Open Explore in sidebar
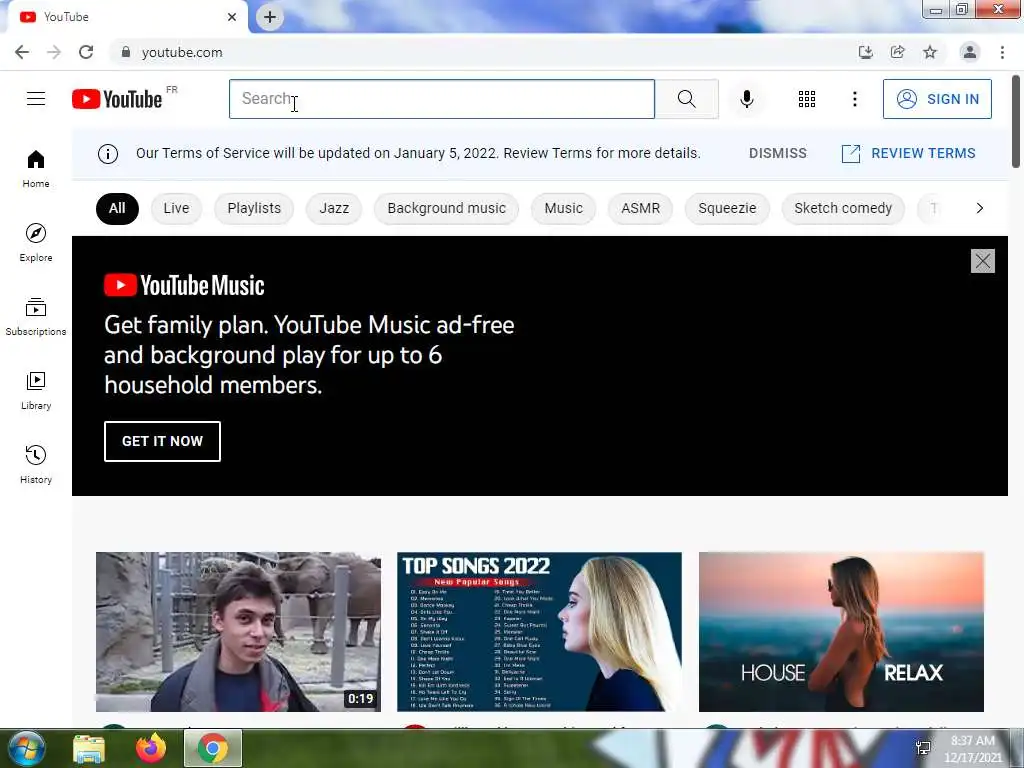Screen dimensions: 1024x768 point(36,243)
